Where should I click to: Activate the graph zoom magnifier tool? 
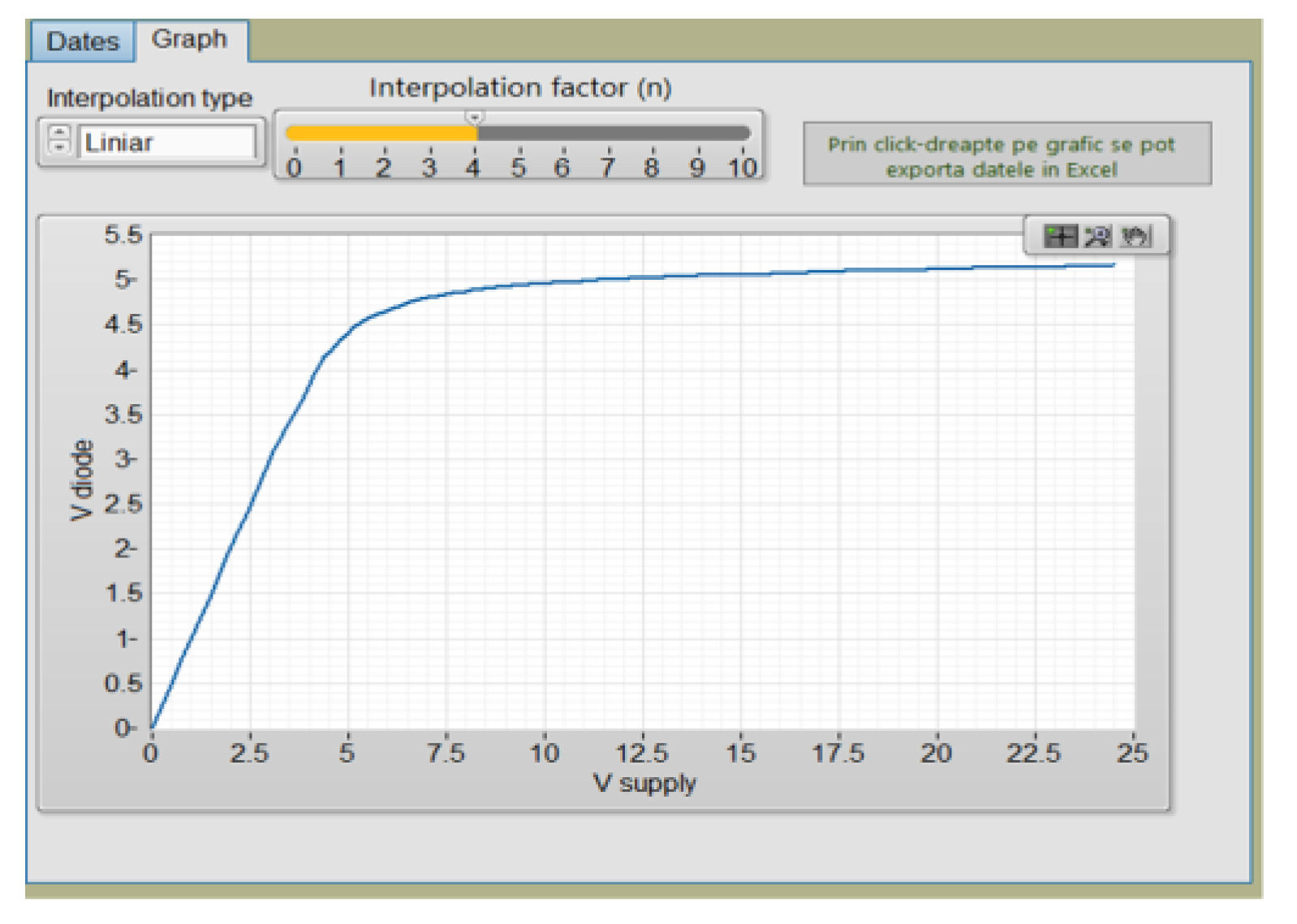coord(1097,236)
